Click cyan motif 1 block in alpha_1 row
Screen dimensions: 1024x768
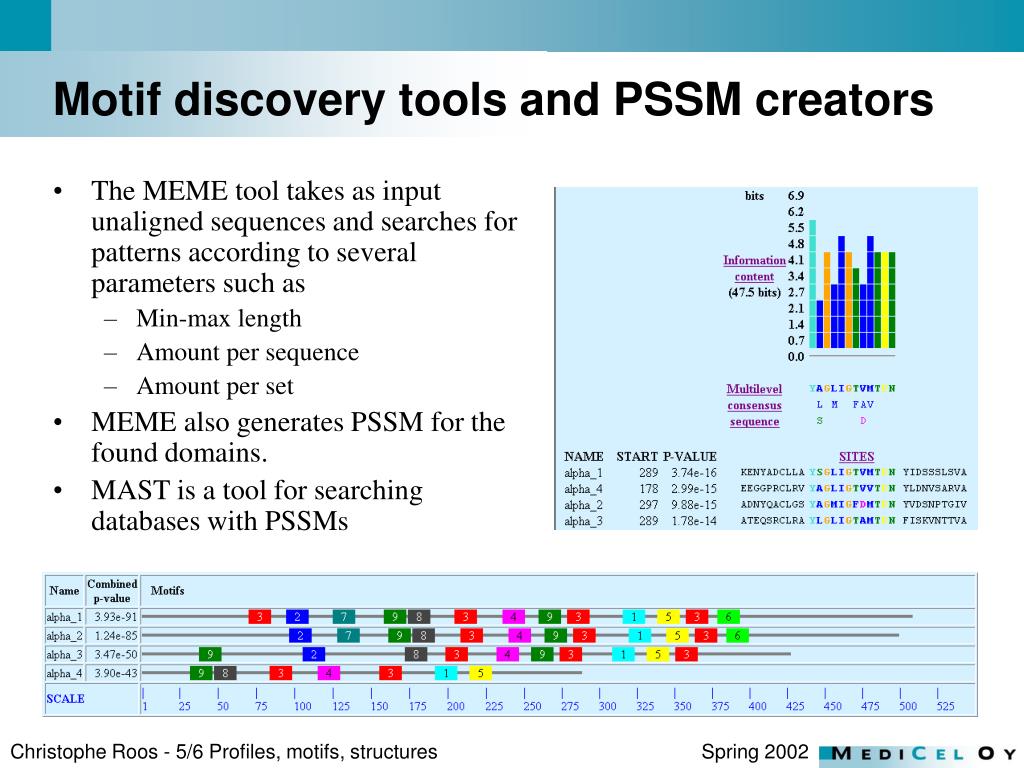click(633, 616)
